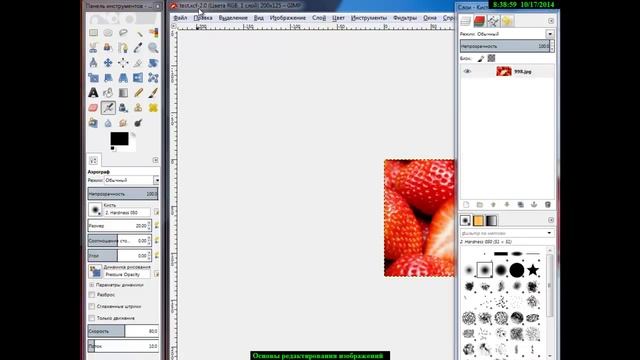Select the Cage Transform tool
640x360 pixels.
(x=153, y=78)
